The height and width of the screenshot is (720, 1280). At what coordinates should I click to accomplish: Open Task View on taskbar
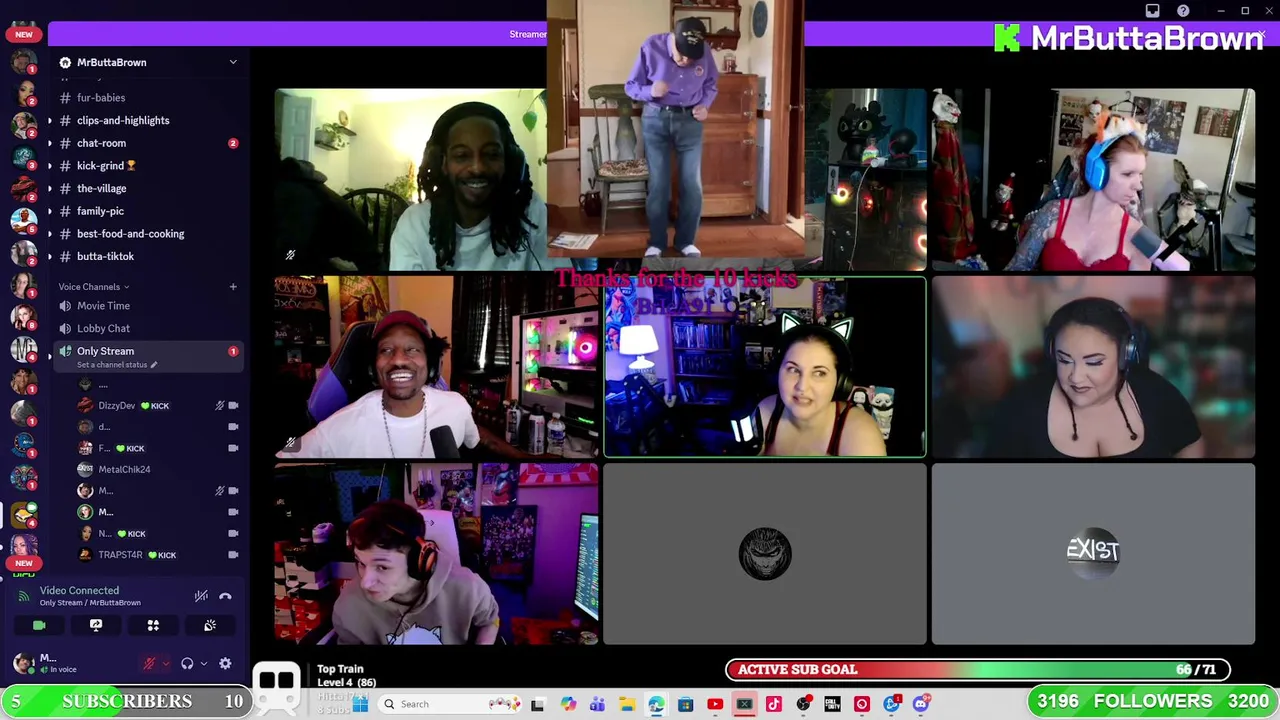click(537, 704)
